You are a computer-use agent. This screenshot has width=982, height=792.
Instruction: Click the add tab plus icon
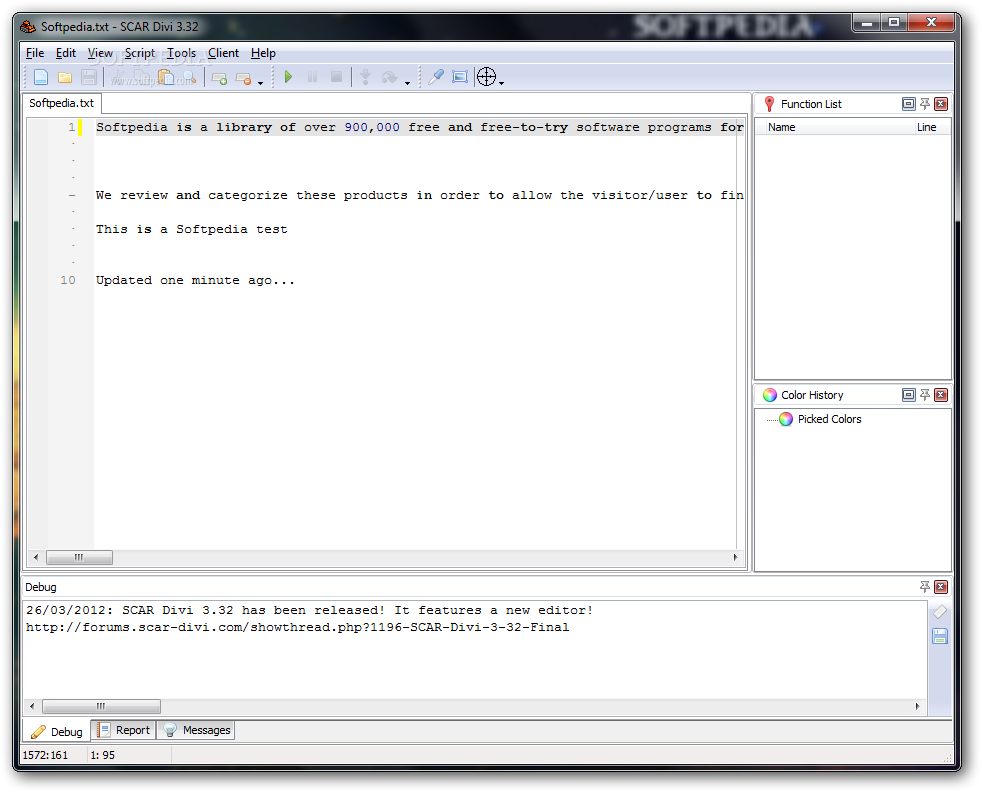point(219,78)
